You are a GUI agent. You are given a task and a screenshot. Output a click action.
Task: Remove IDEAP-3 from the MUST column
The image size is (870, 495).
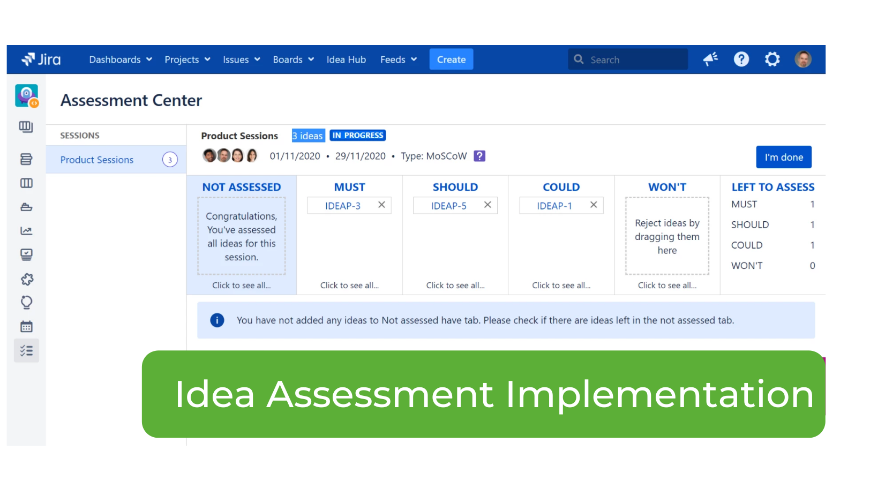(382, 205)
